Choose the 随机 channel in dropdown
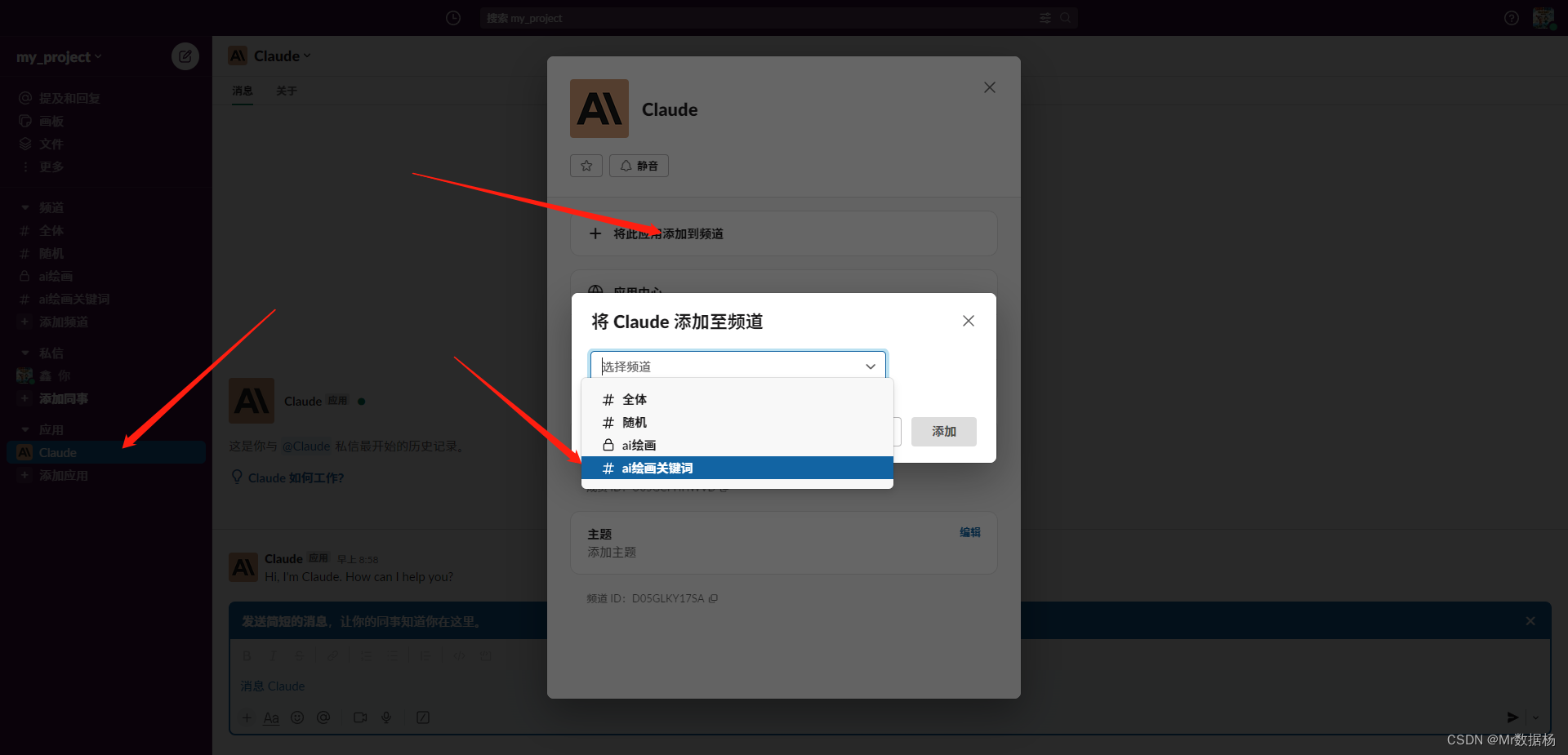This screenshot has width=1568, height=755. click(x=737, y=422)
